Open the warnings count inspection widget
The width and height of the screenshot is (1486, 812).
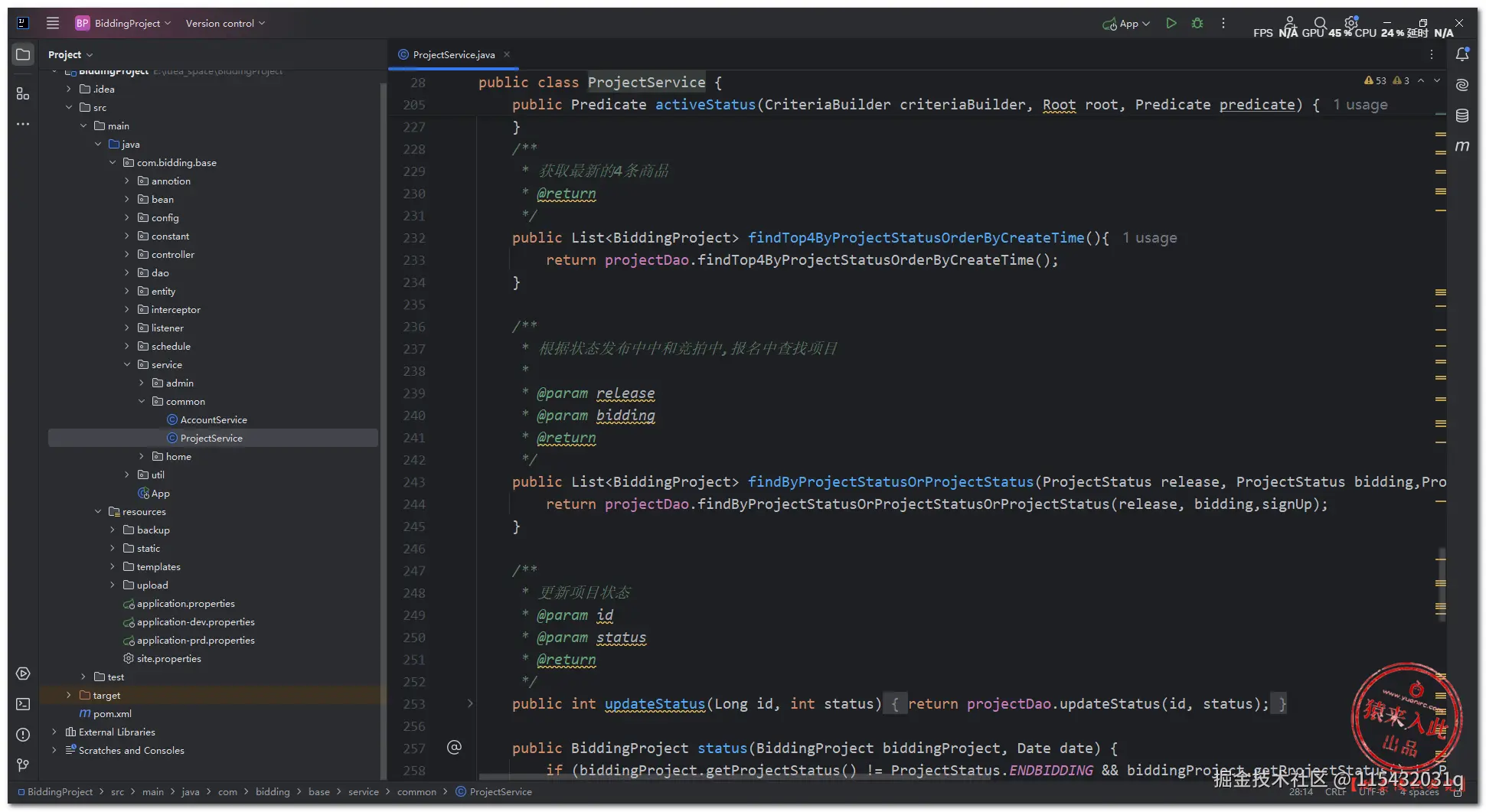tap(1386, 80)
